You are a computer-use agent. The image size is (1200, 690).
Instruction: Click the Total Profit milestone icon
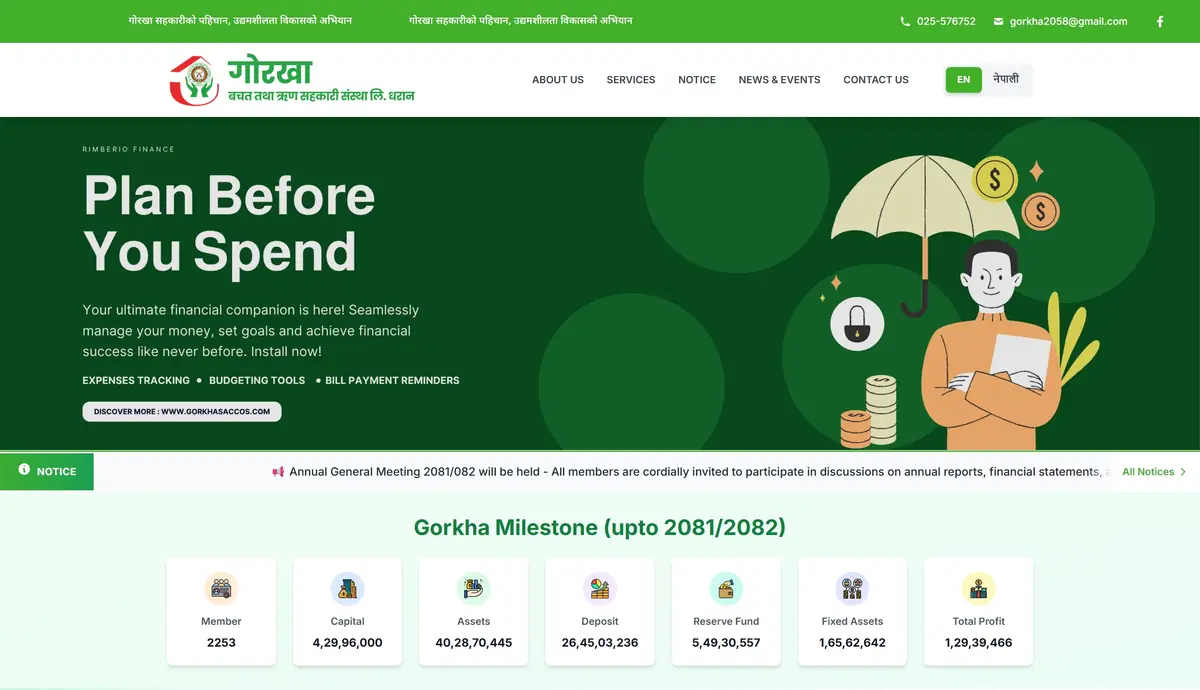(978, 589)
